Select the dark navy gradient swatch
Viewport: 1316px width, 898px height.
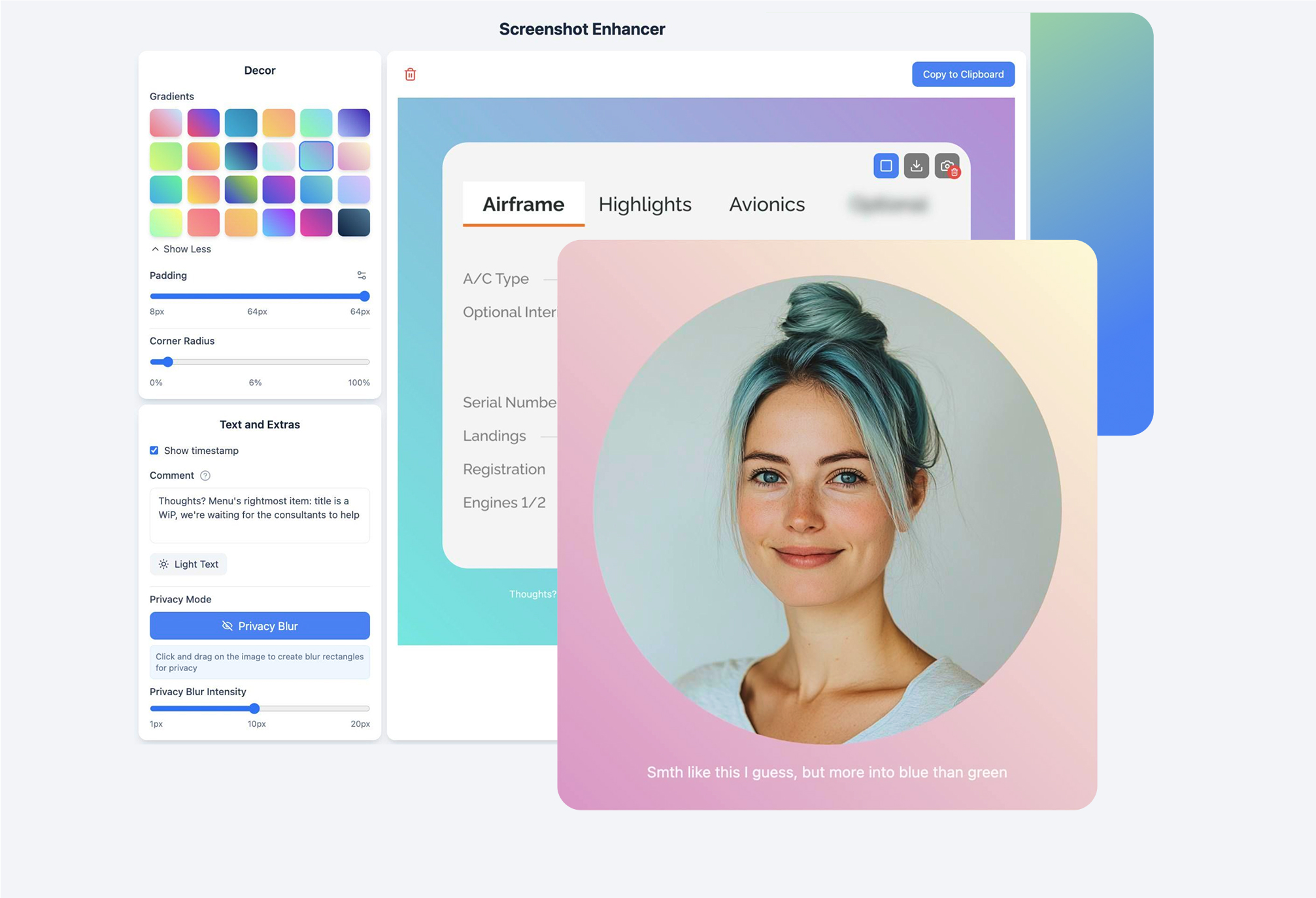[354, 222]
